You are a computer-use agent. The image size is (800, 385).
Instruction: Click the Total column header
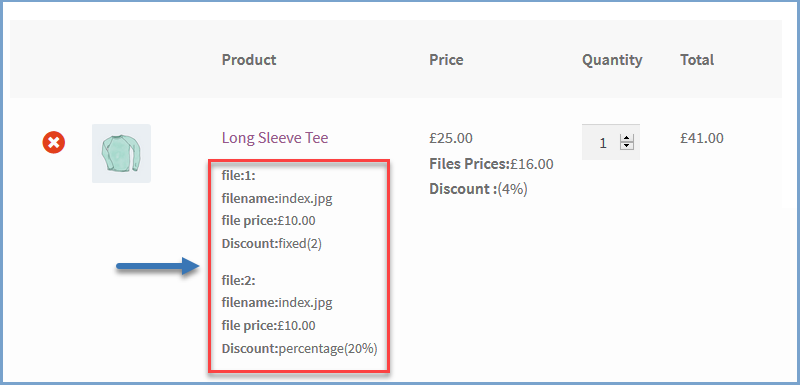coord(697,60)
